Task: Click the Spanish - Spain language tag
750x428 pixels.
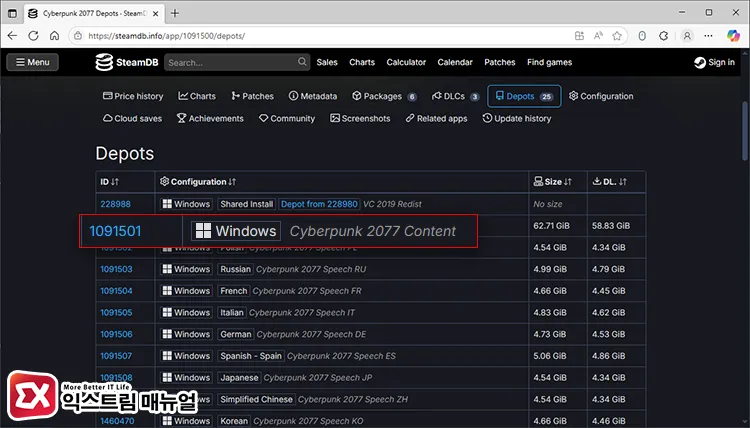Action: [x=251, y=356]
